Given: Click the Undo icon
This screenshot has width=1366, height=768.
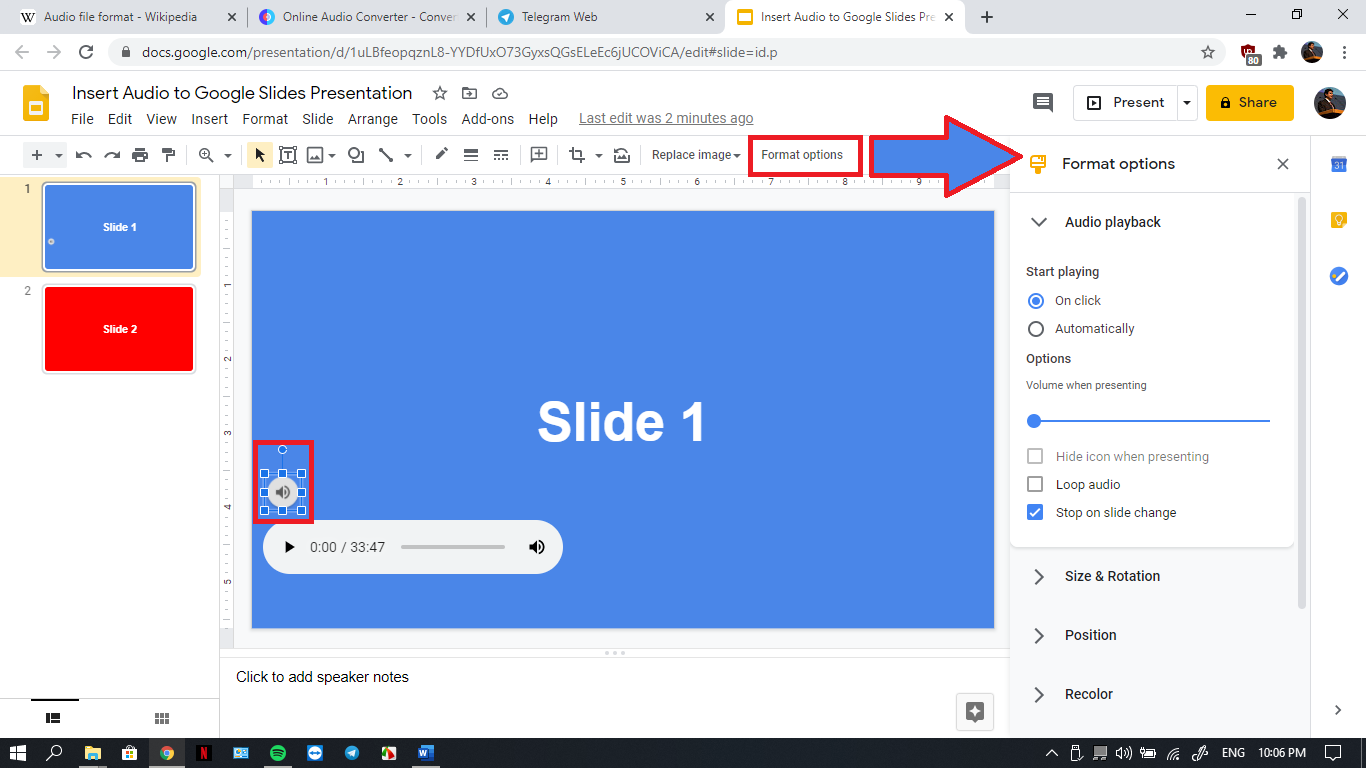Looking at the screenshot, I should [83, 155].
